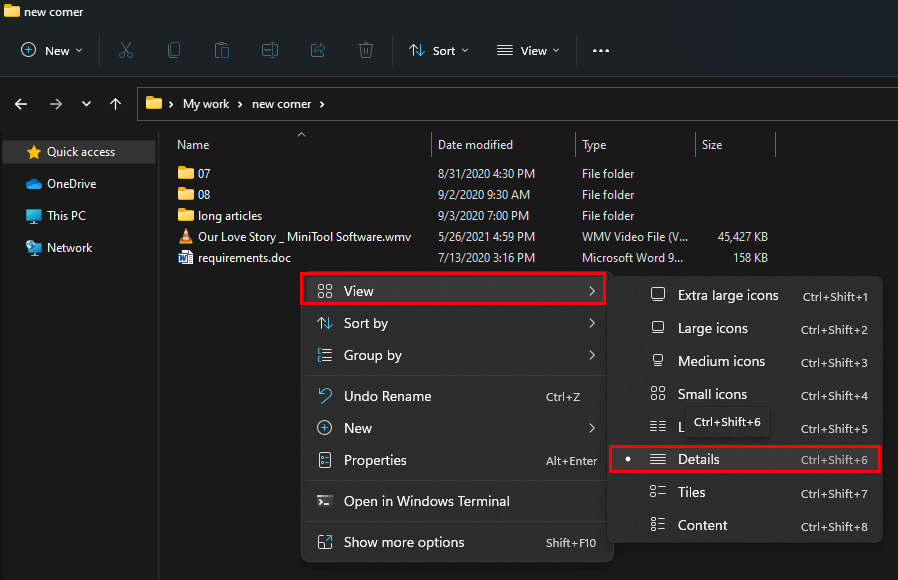
Task: Expand the chevron after My work breadcrumb
Action: tap(240, 104)
